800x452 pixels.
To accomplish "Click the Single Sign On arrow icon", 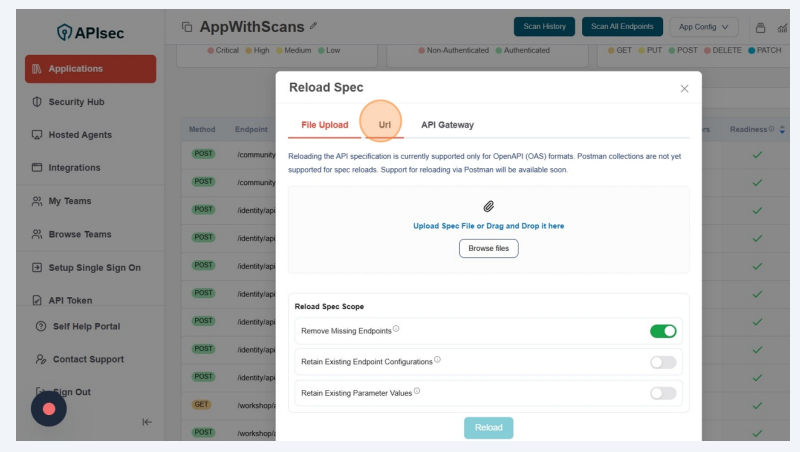I will click(37, 267).
